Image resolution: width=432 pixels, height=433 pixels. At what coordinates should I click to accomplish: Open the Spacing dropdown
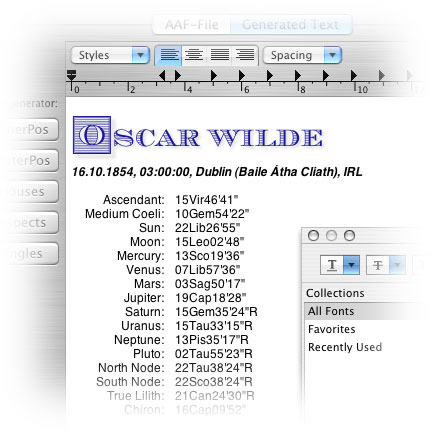tap(302, 55)
